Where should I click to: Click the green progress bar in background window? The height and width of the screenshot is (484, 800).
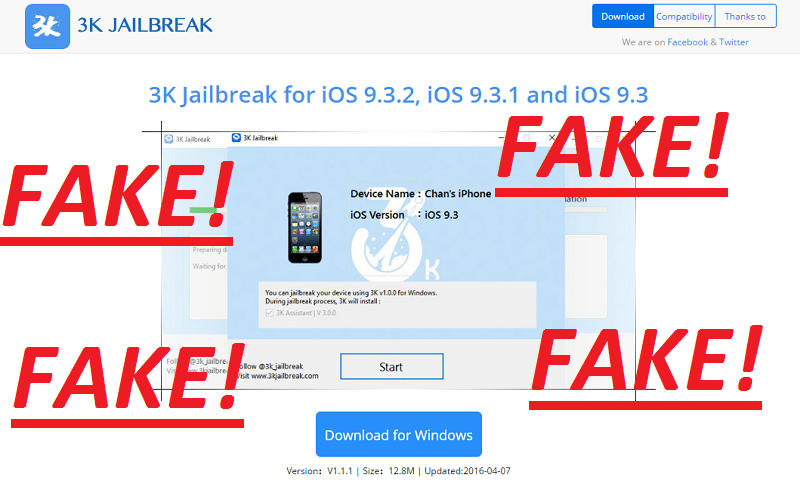[x=203, y=210]
